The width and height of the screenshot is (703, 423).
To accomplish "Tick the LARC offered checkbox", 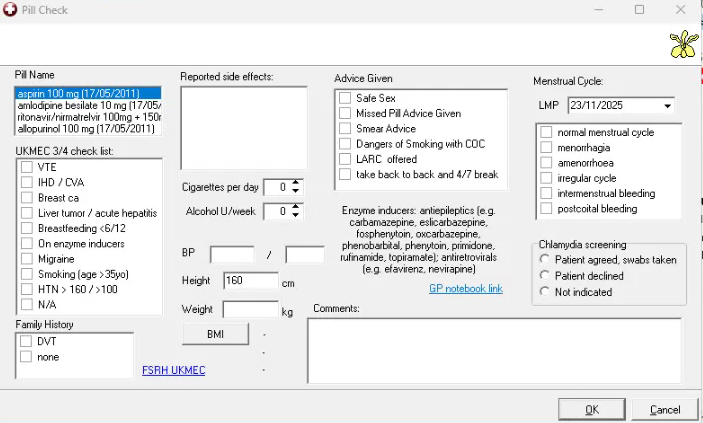I will (x=345, y=159).
